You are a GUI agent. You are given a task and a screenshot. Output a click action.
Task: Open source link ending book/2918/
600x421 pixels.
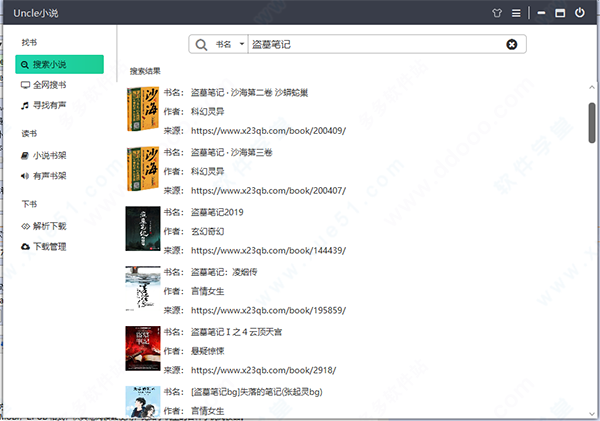(x=263, y=370)
